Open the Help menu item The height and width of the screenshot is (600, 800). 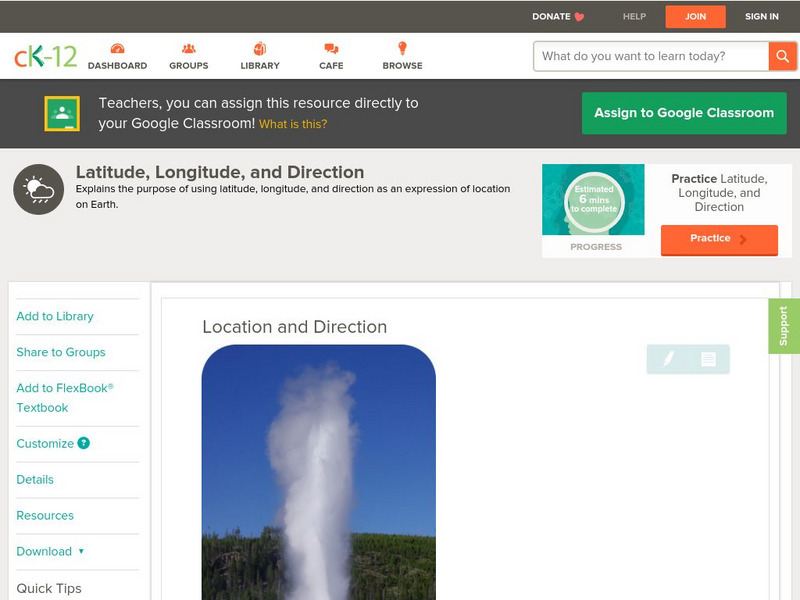634,17
